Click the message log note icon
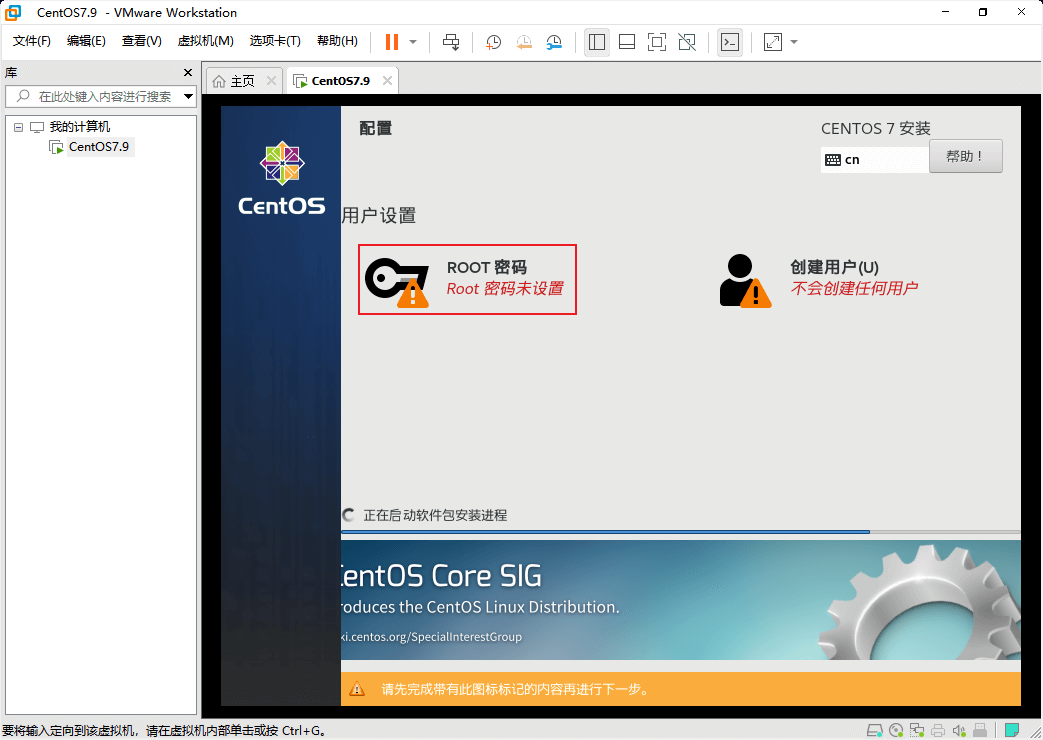The height and width of the screenshot is (740, 1043). pyautogui.click(x=1012, y=731)
